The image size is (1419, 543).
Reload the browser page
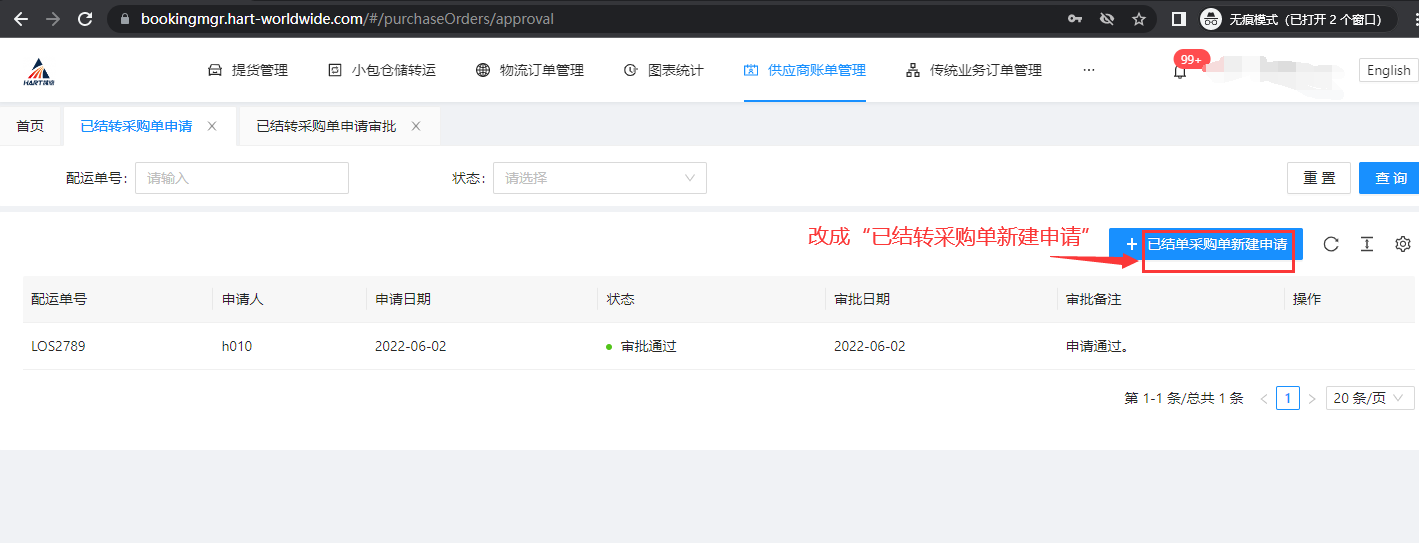[85, 19]
